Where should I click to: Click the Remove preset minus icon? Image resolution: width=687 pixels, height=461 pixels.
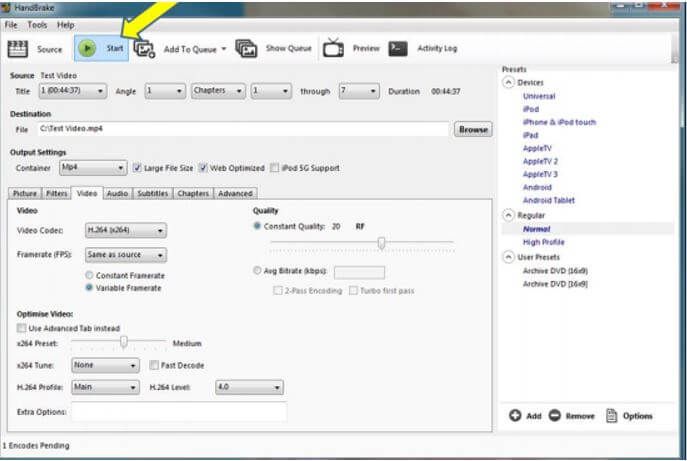pos(555,415)
